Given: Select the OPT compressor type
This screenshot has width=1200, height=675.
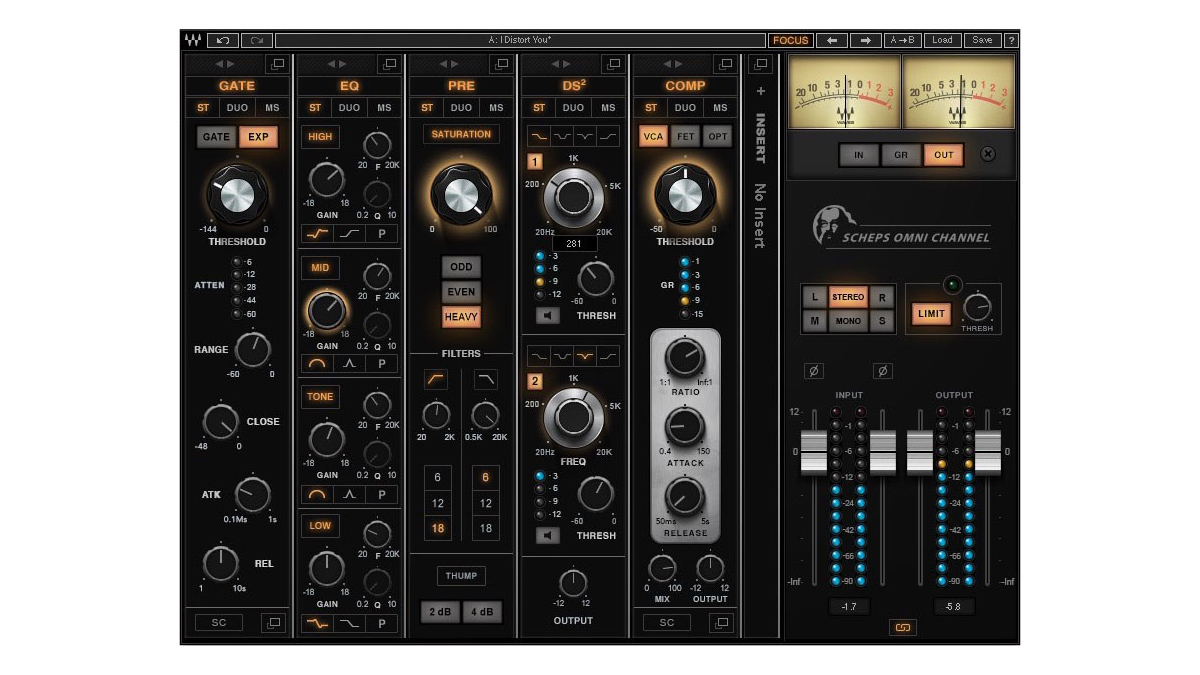Looking at the screenshot, I should pos(717,137).
